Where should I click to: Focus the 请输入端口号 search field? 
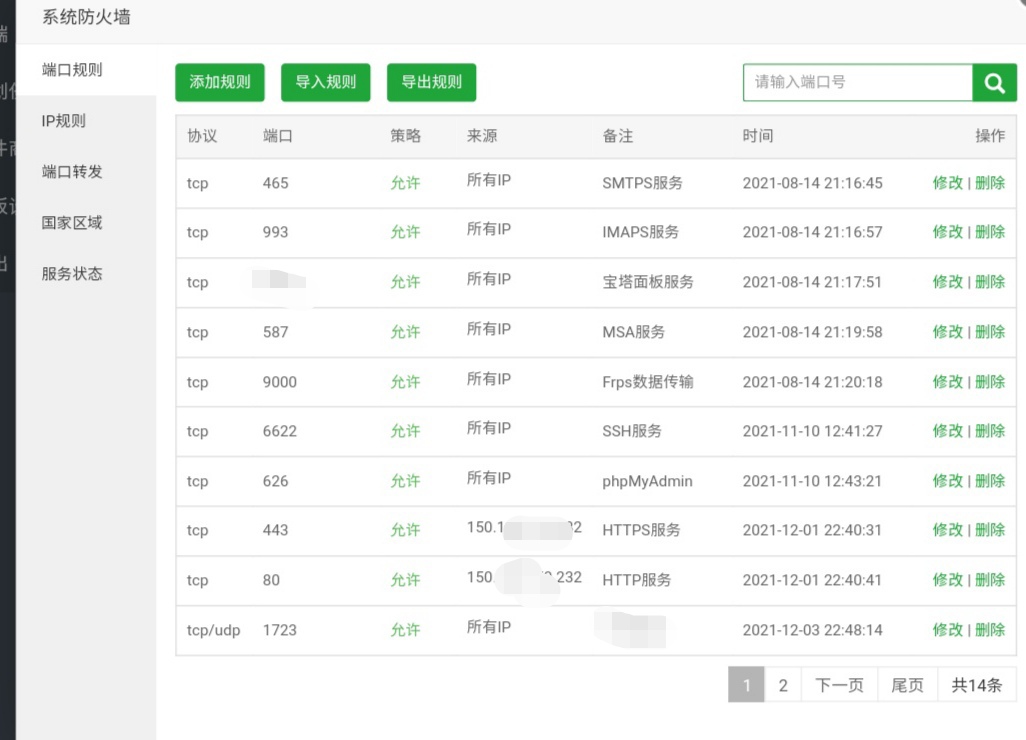click(x=858, y=82)
